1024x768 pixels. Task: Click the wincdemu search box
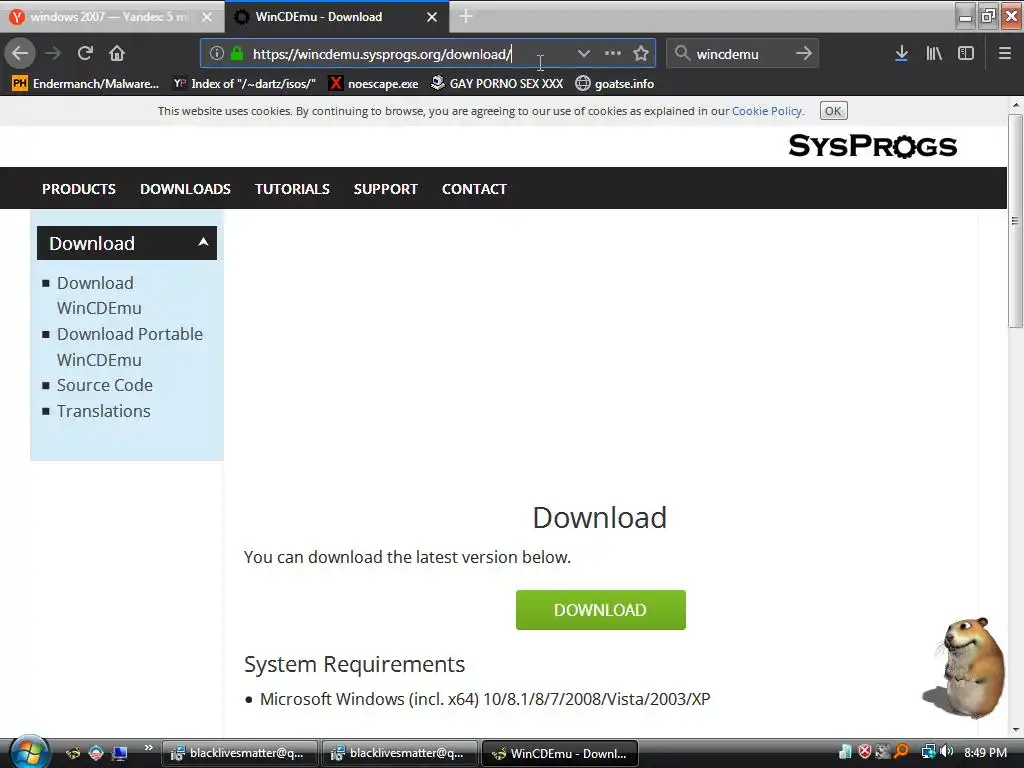[741, 54]
